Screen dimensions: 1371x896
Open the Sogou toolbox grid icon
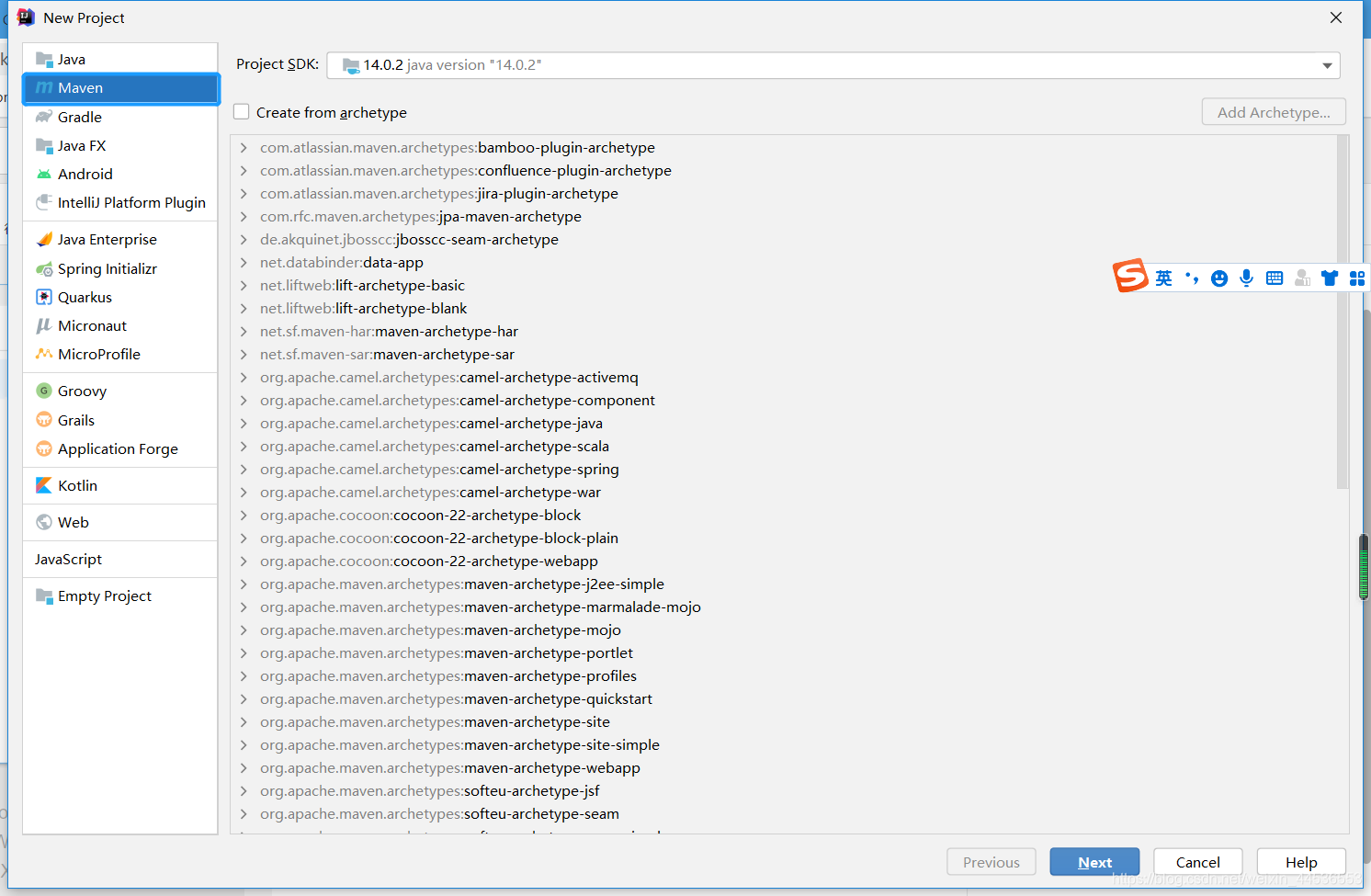tap(1357, 278)
